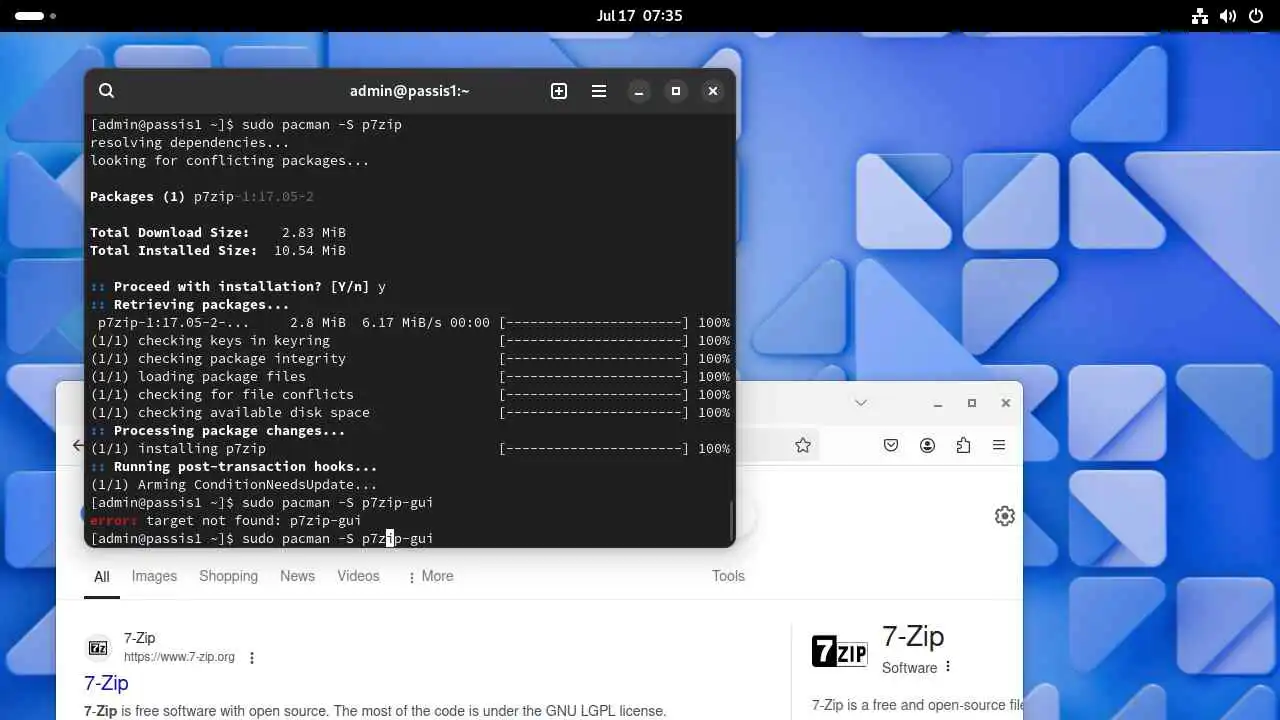Click the terminal title admin@passis1:~

click(409, 91)
